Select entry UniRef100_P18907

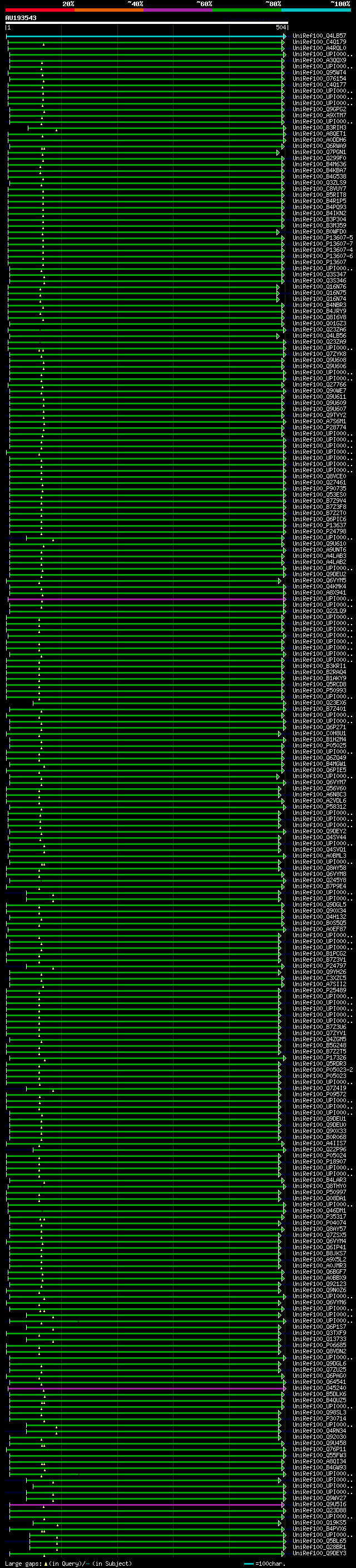click(x=319, y=1161)
